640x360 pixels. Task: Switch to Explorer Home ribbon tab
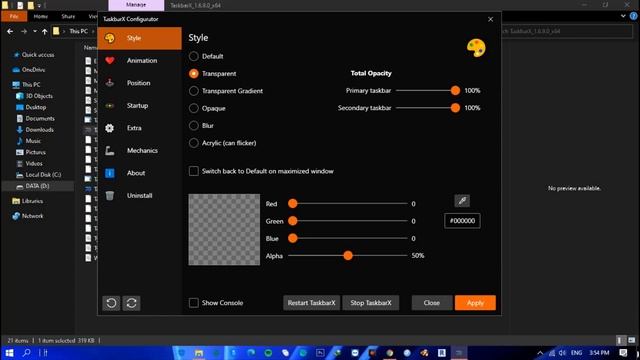41,16
